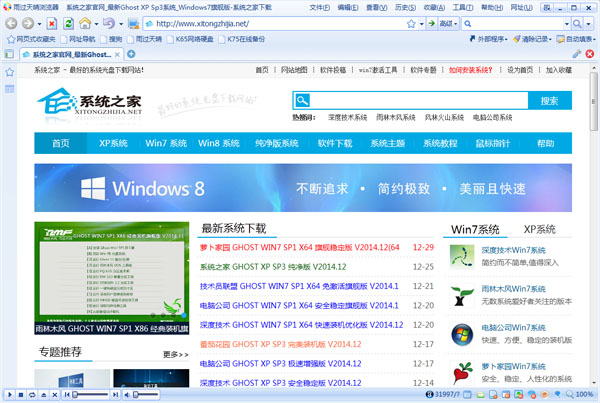Click the website search input field
This screenshot has height=403, width=600.
[419, 101]
